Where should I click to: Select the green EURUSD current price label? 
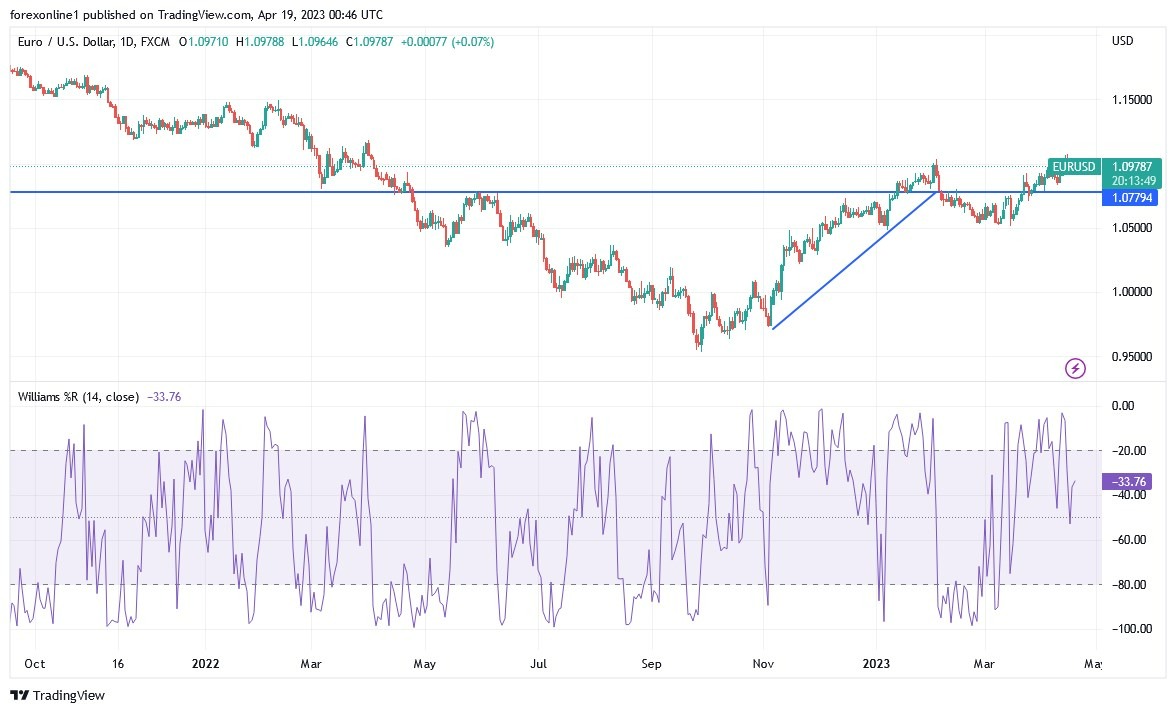(1072, 167)
